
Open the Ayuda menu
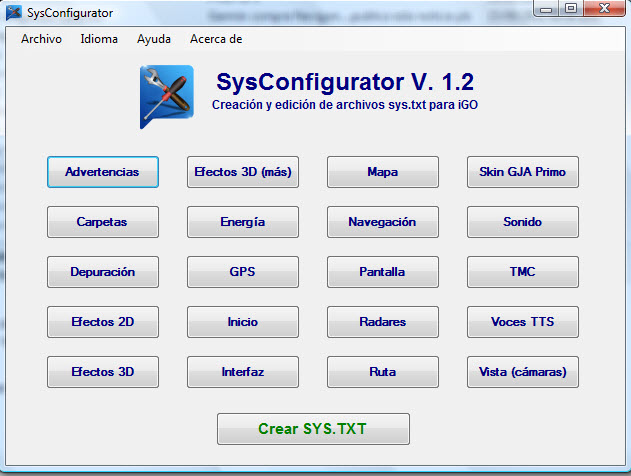pyautogui.click(x=154, y=39)
